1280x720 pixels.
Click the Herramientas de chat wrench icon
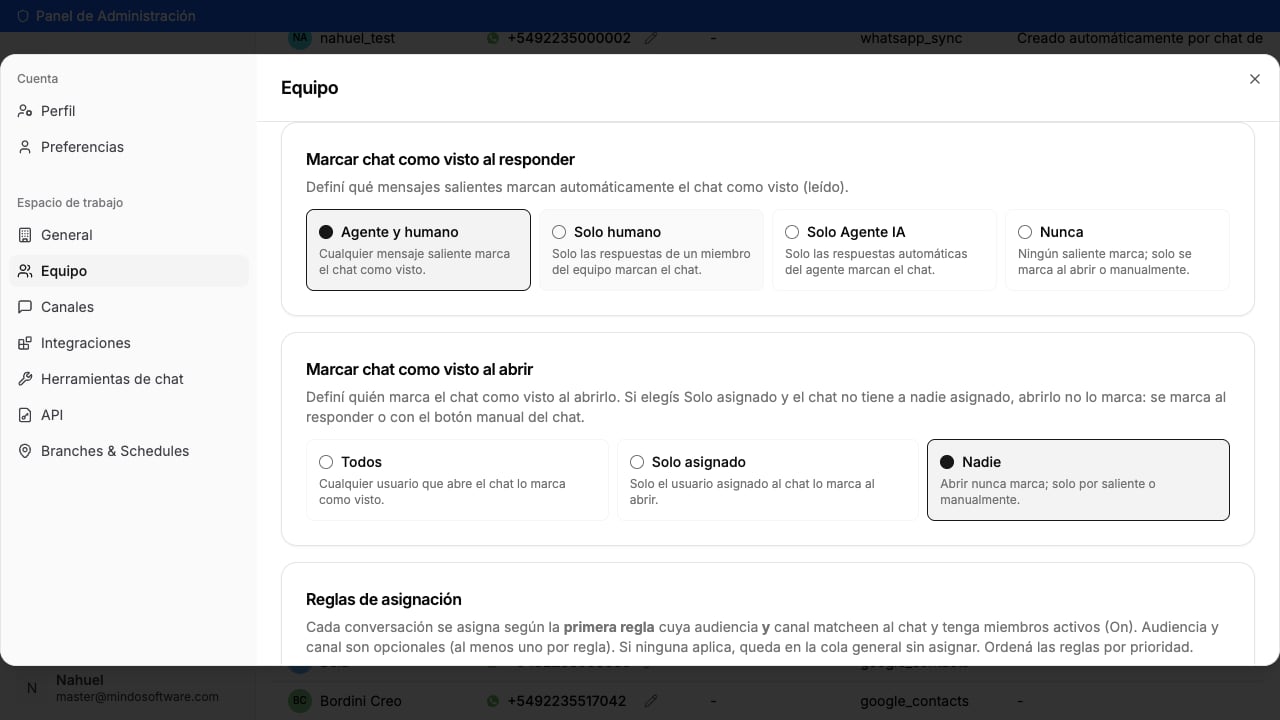point(25,379)
